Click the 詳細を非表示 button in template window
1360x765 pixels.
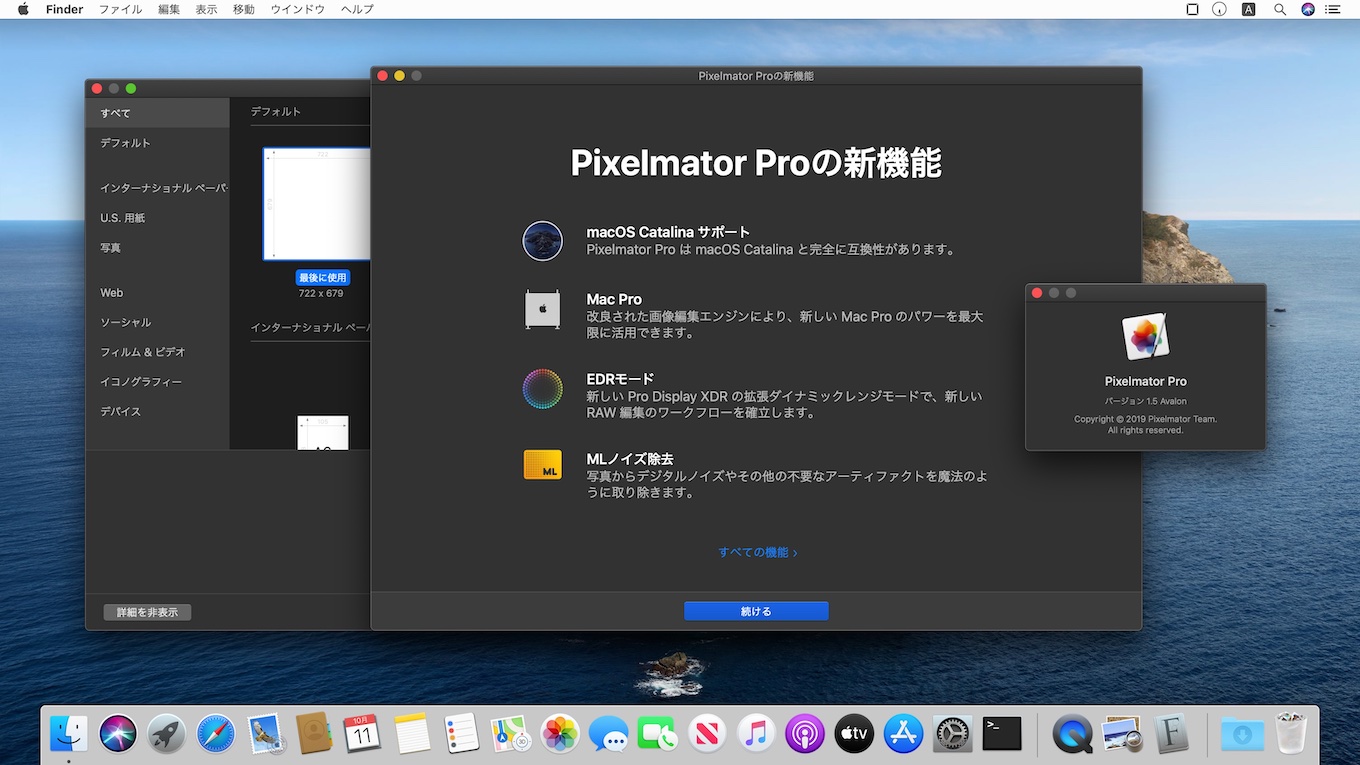(x=147, y=612)
